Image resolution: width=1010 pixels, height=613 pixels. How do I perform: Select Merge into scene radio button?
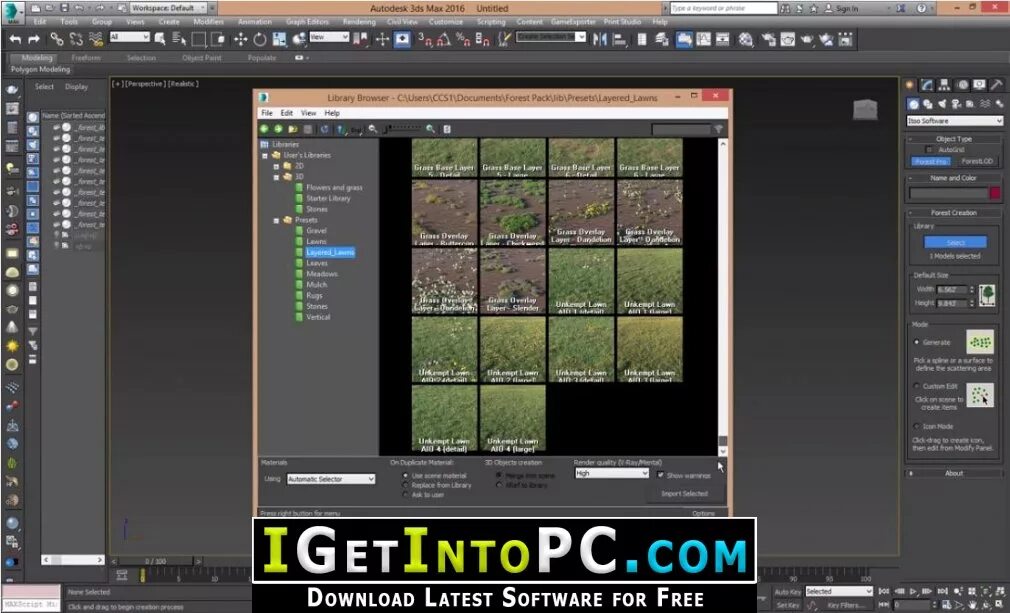point(499,475)
